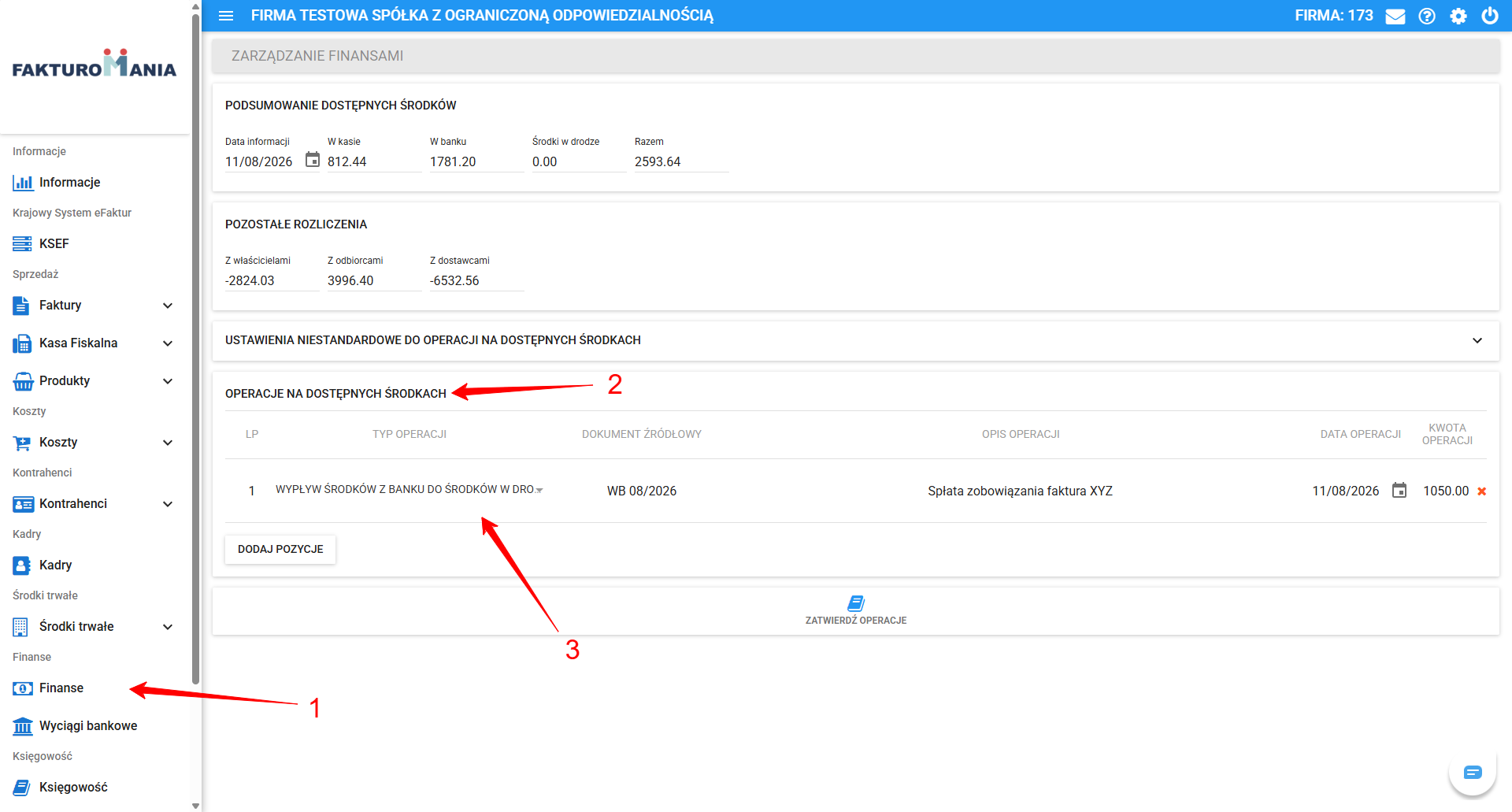
Task: Expand Ustawienia niestandardowe section chevron
Action: click(1477, 340)
